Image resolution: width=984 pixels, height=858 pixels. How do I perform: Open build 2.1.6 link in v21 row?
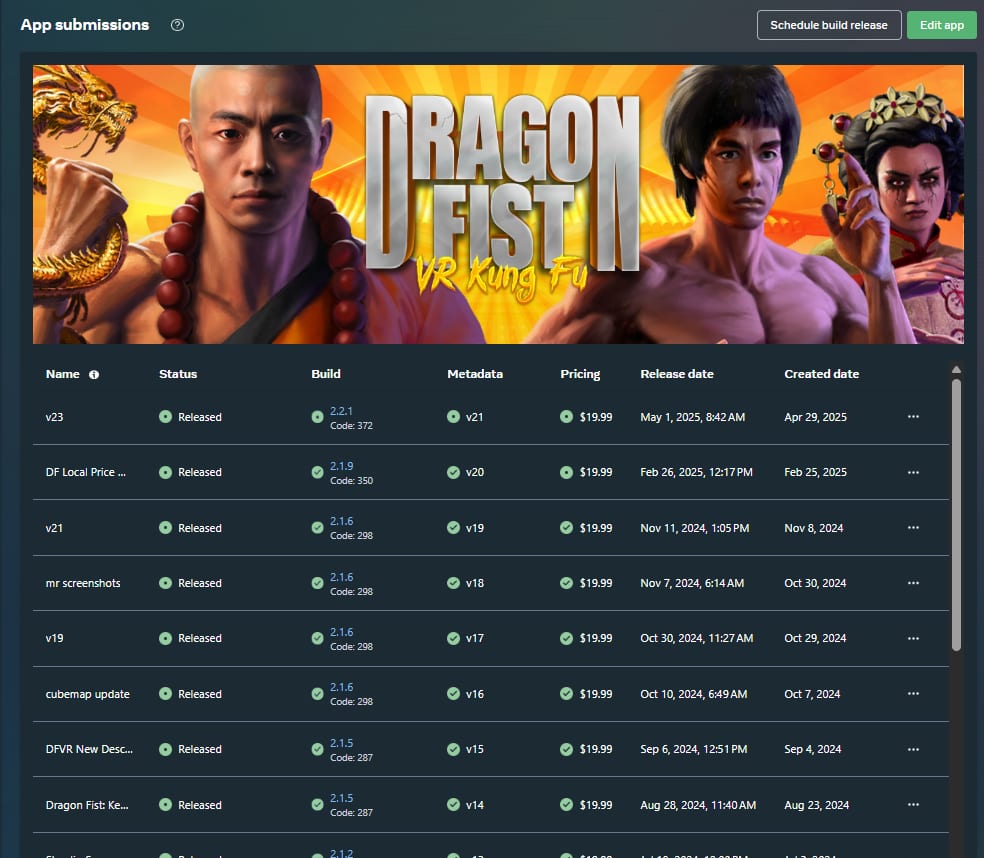coord(341,522)
